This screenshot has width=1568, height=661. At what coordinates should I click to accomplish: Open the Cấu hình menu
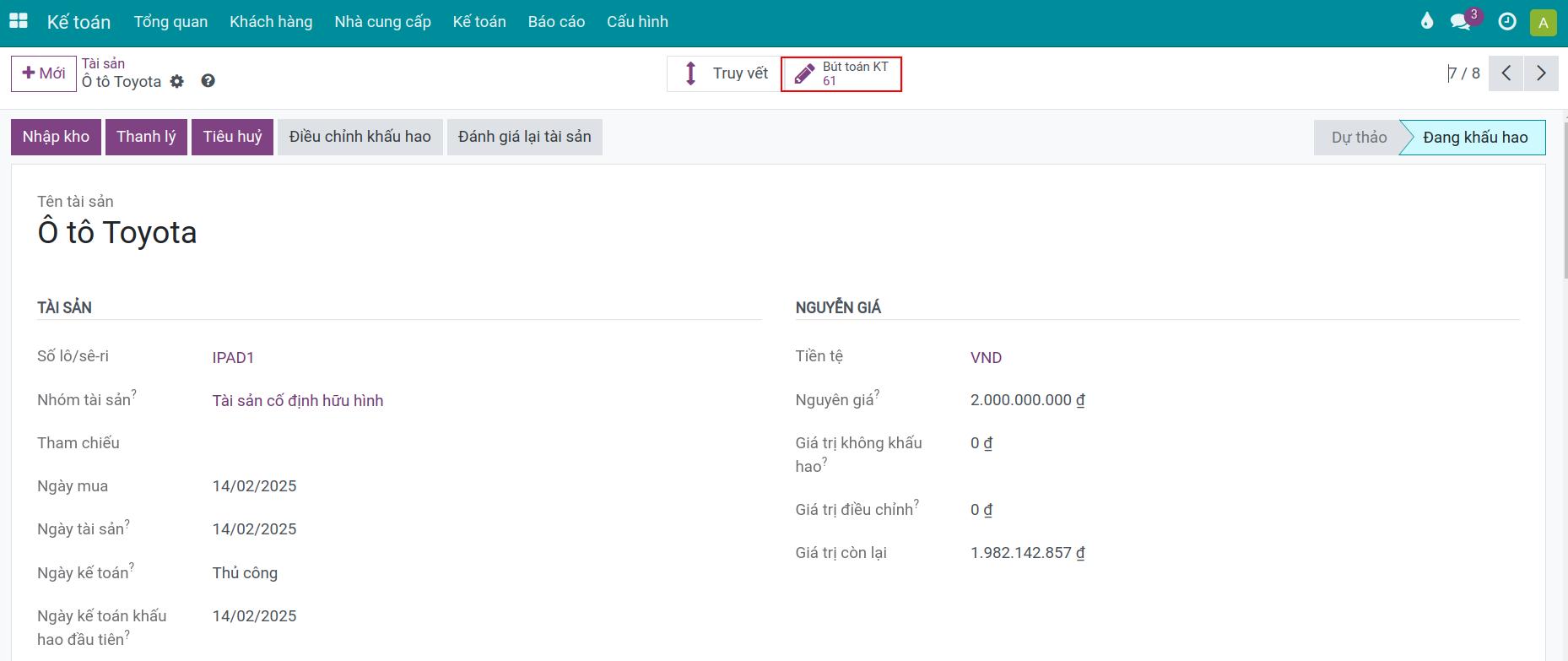point(637,22)
